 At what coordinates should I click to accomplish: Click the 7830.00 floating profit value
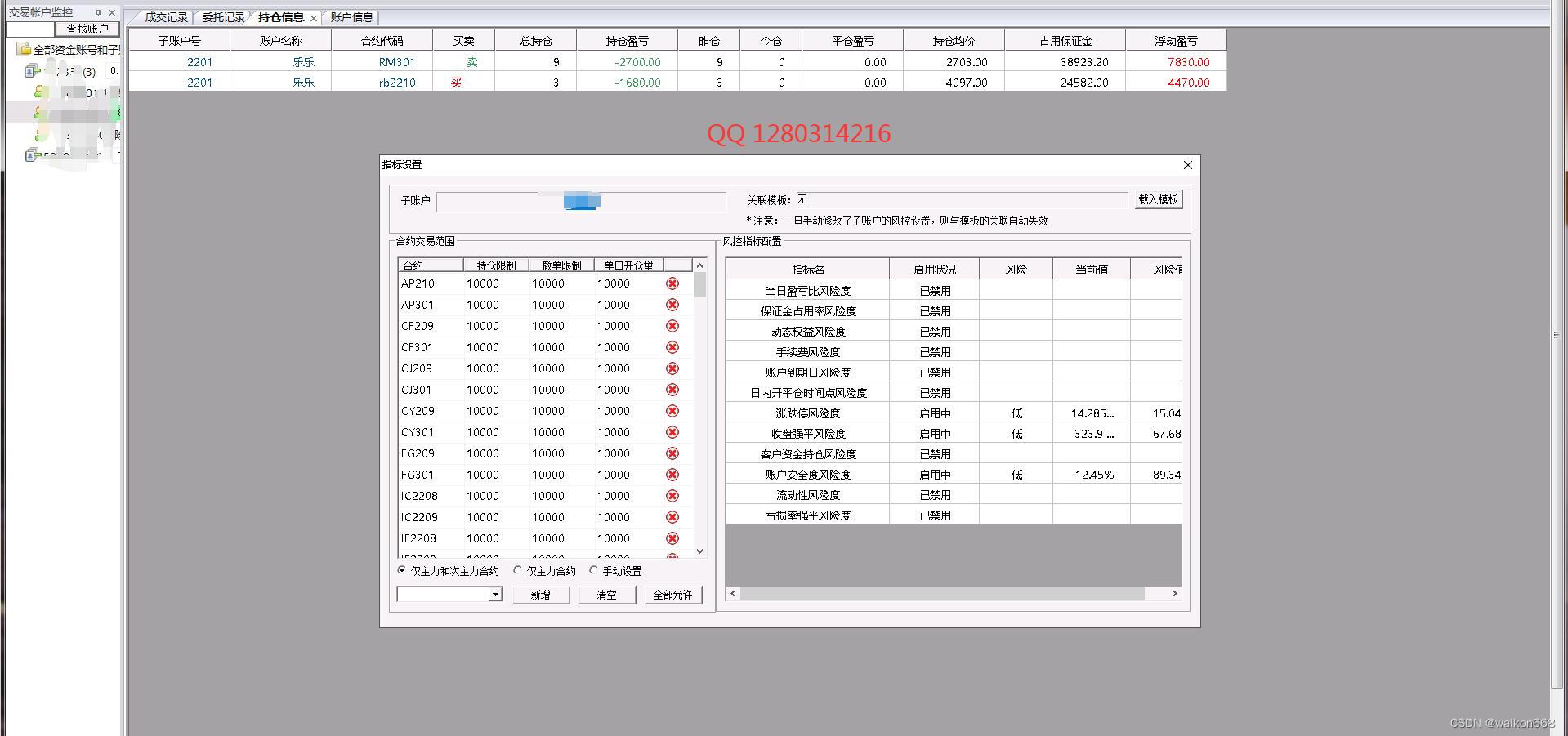1188,61
